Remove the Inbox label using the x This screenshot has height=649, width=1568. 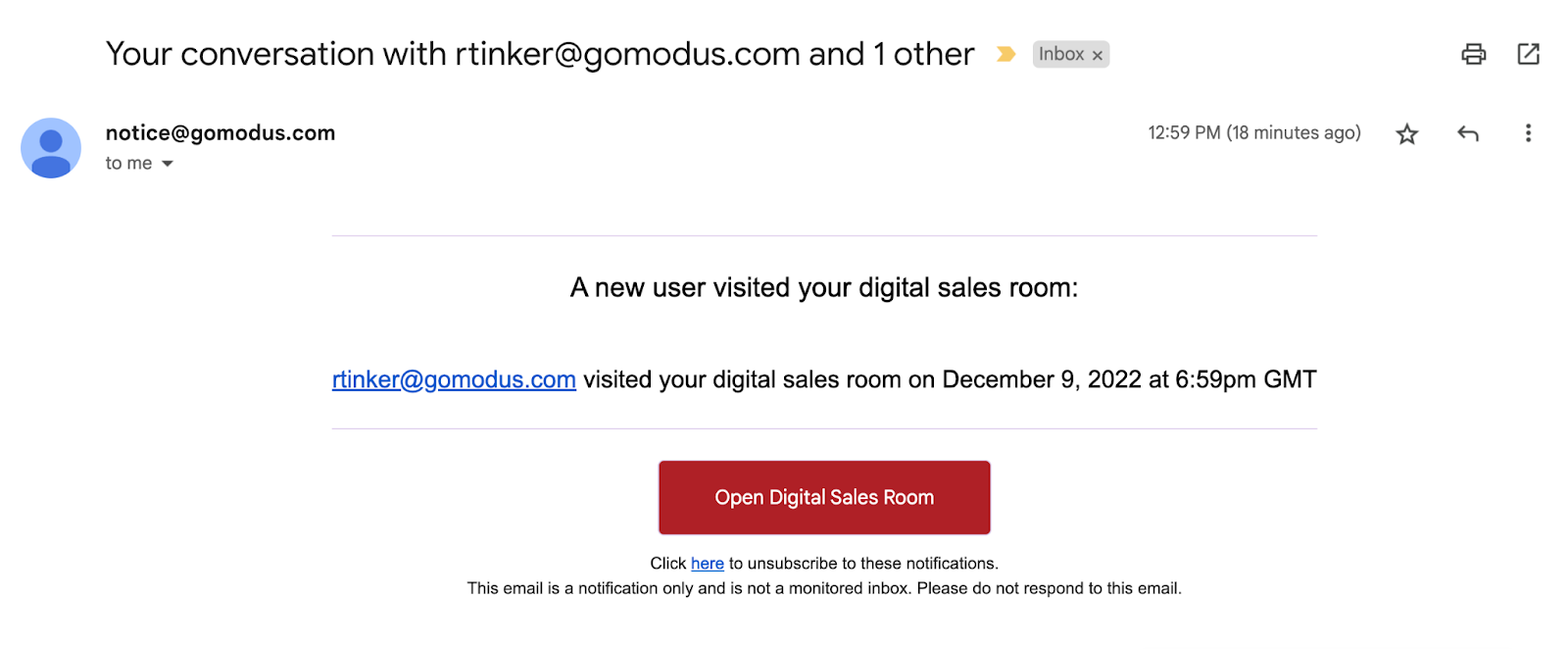(x=1098, y=56)
